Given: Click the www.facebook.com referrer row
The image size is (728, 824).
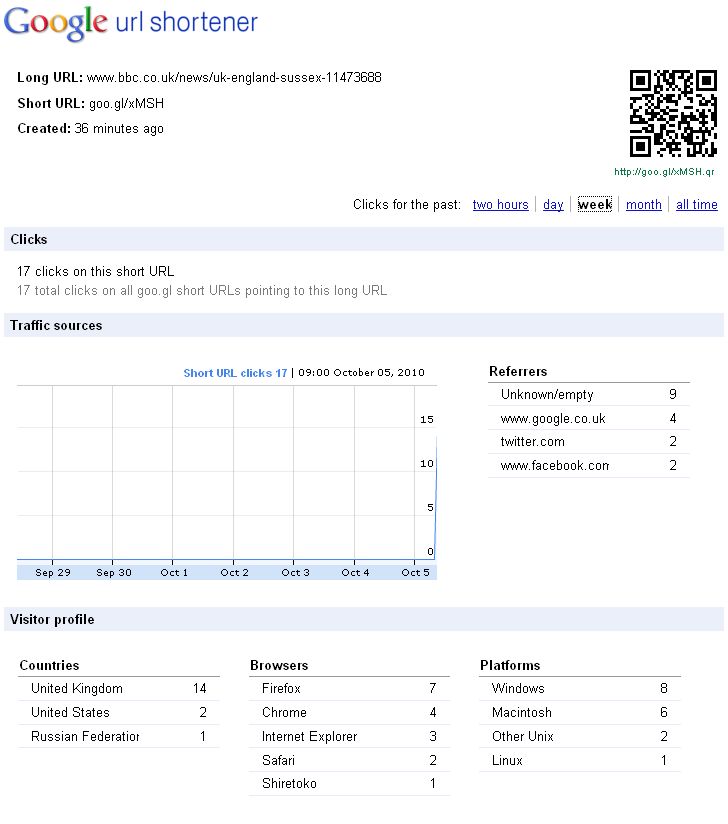Looking at the screenshot, I should [x=589, y=466].
